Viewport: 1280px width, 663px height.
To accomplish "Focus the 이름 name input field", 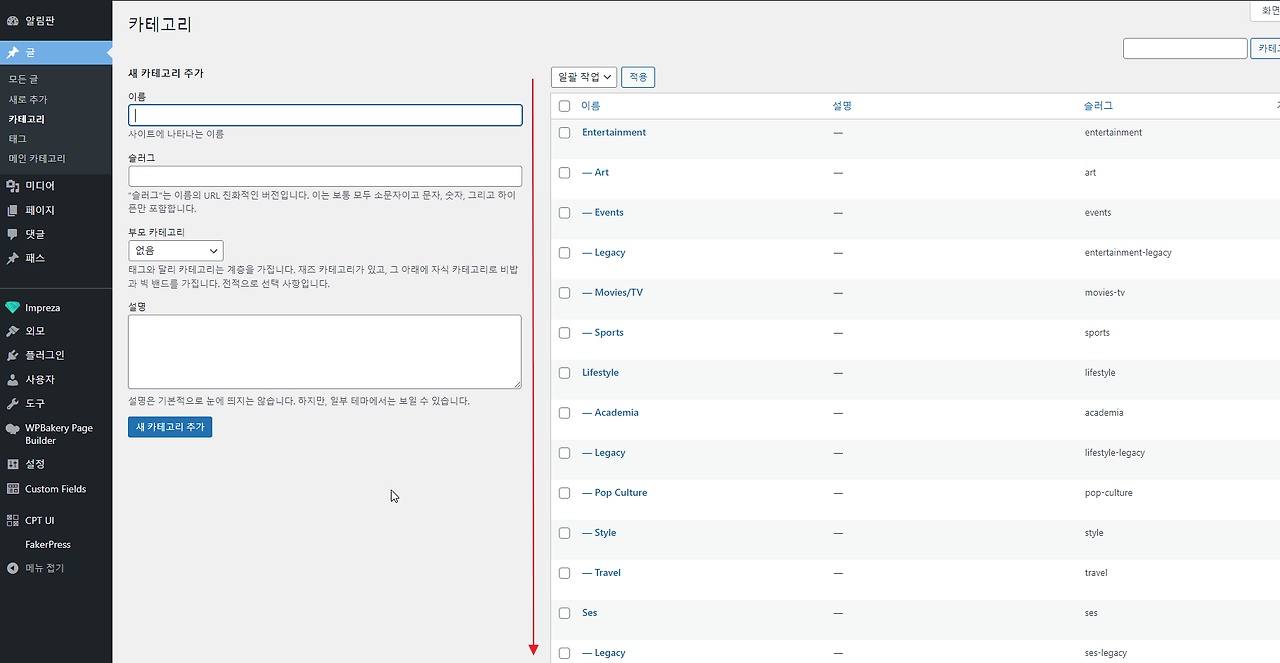I will tap(325, 115).
